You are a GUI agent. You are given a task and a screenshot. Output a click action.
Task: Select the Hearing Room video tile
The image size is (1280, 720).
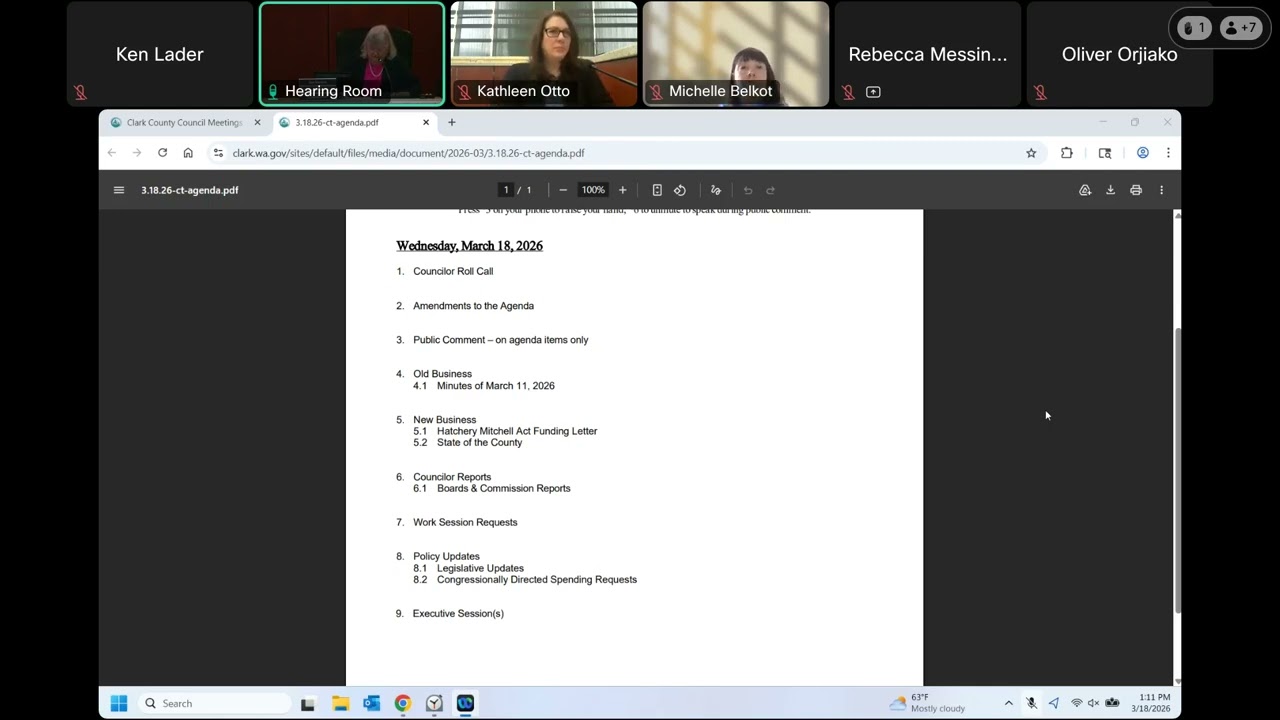pos(352,54)
